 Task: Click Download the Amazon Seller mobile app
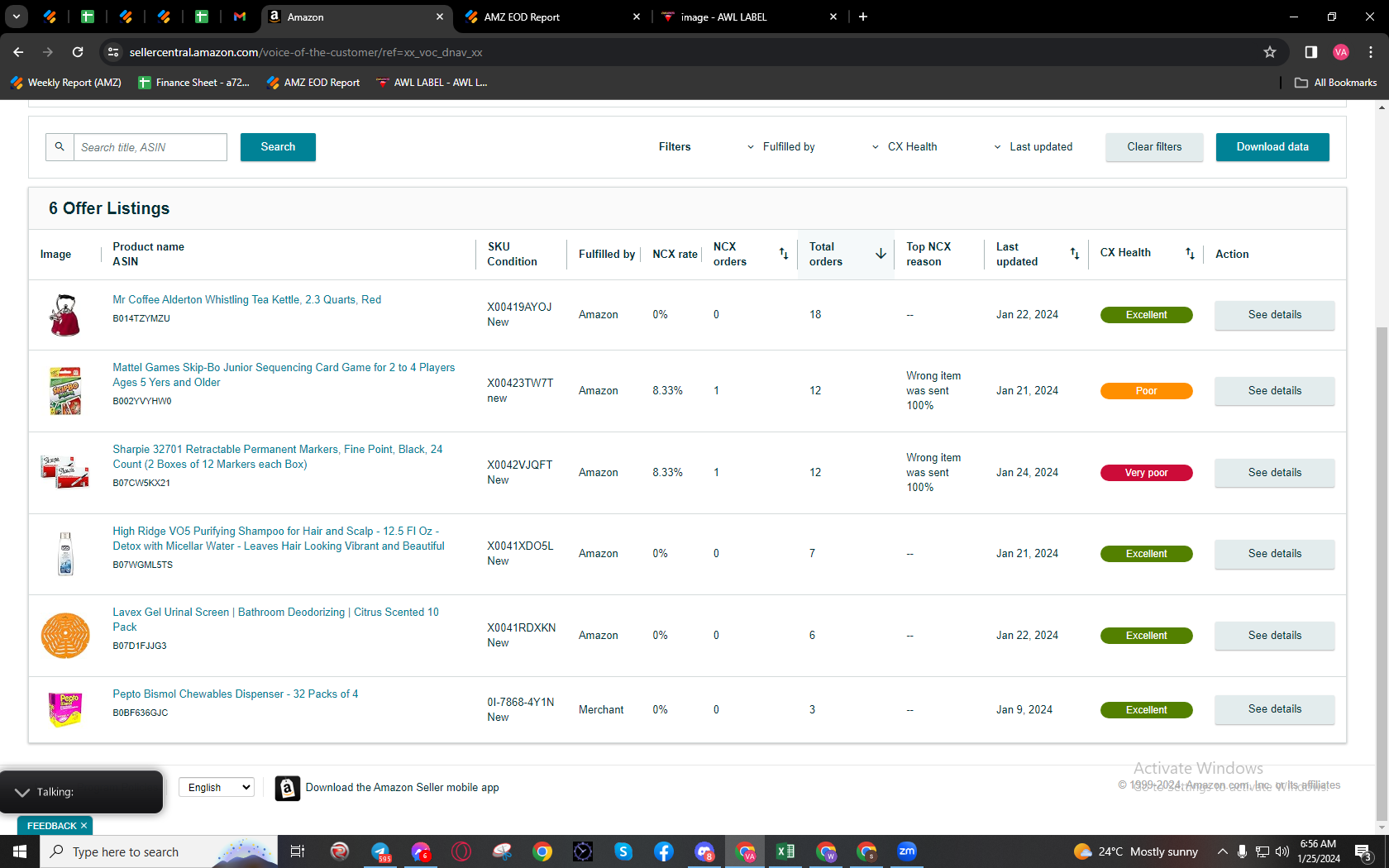click(x=402, y=788)
